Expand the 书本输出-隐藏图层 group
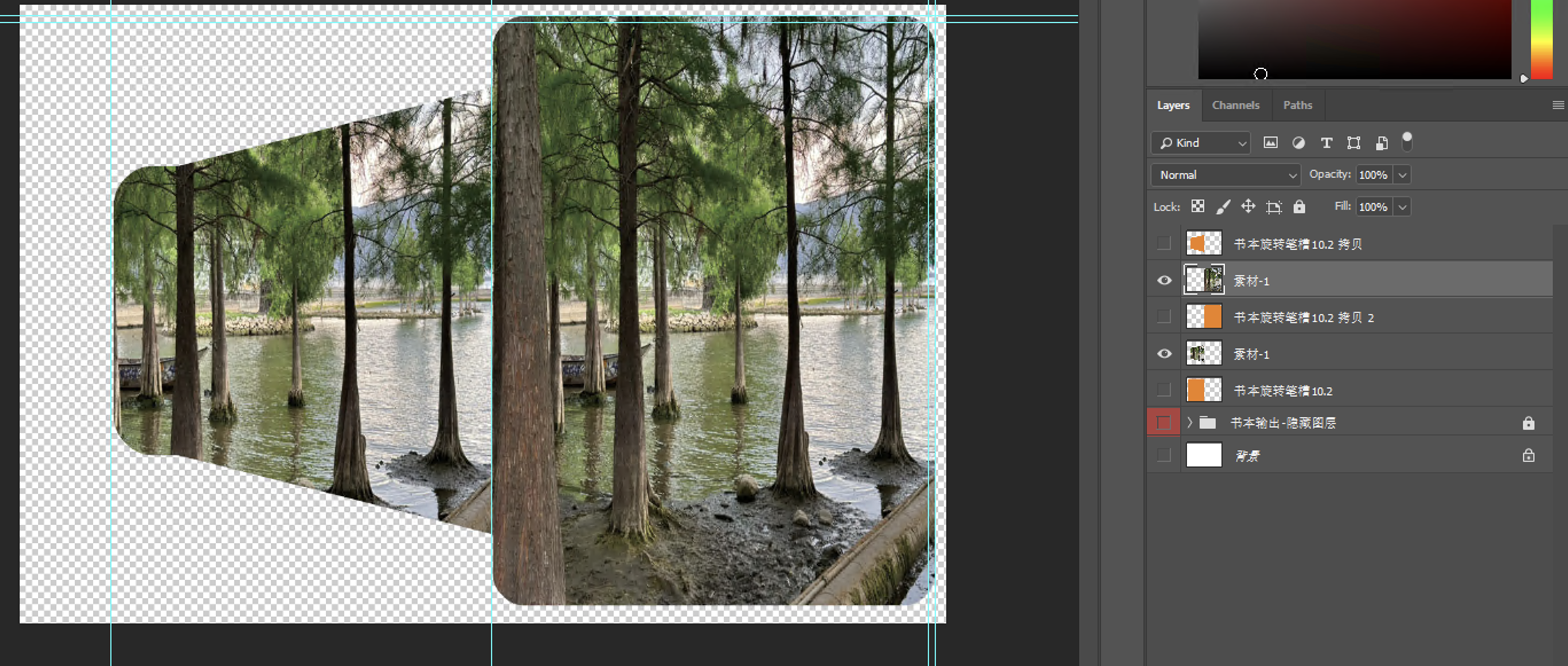The width and height of the screenshot is (1568, 666). point(1189,422)
